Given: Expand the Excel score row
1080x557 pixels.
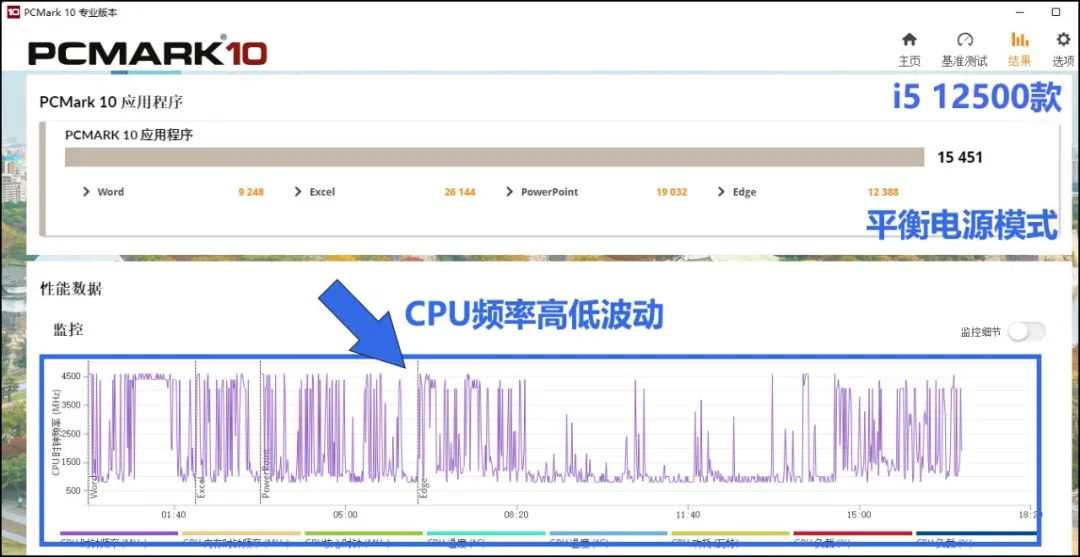Looking at the screenshot, I should click(x=314, y=192).
